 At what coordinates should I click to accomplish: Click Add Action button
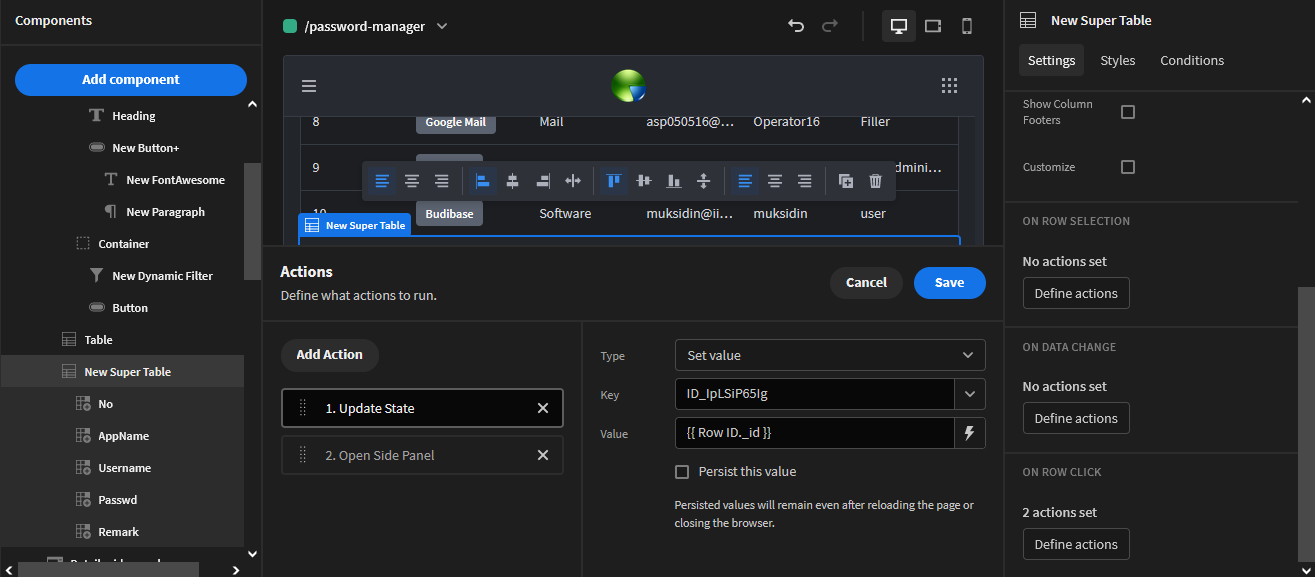[330, 355]
